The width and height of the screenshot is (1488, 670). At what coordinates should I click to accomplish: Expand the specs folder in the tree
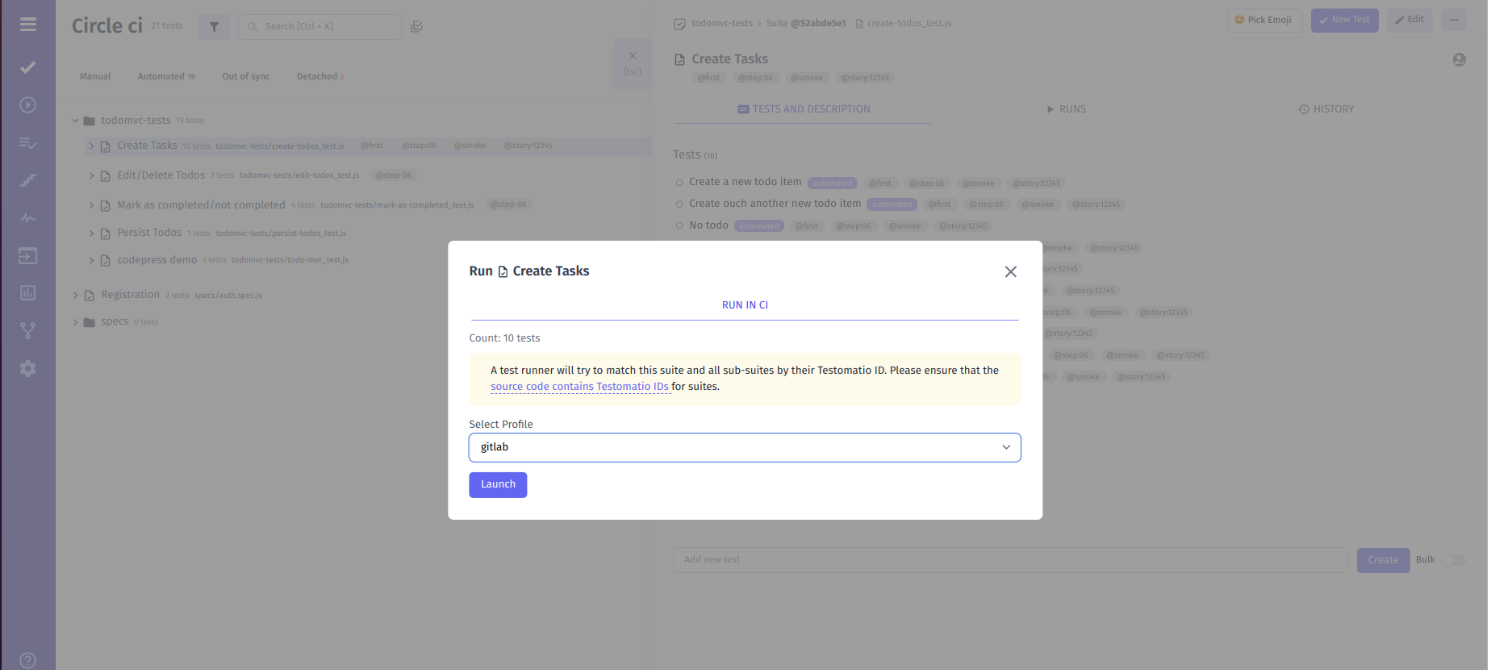[x=75, y=321]
